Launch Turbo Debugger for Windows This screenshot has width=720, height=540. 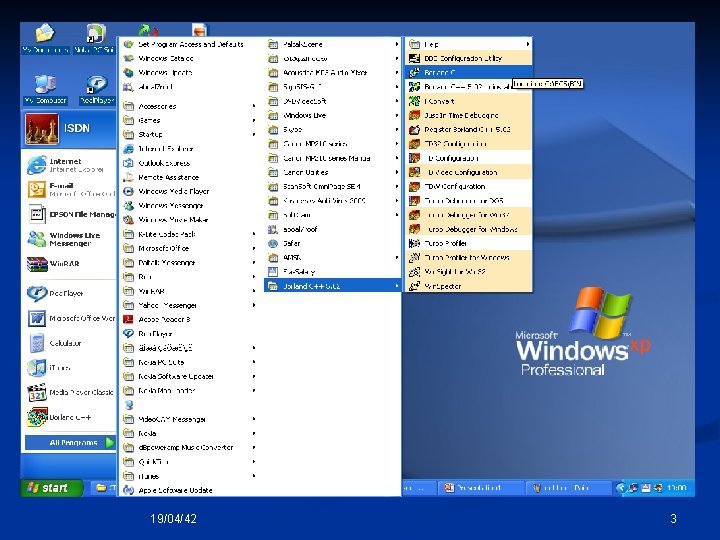tap(468, 229)
